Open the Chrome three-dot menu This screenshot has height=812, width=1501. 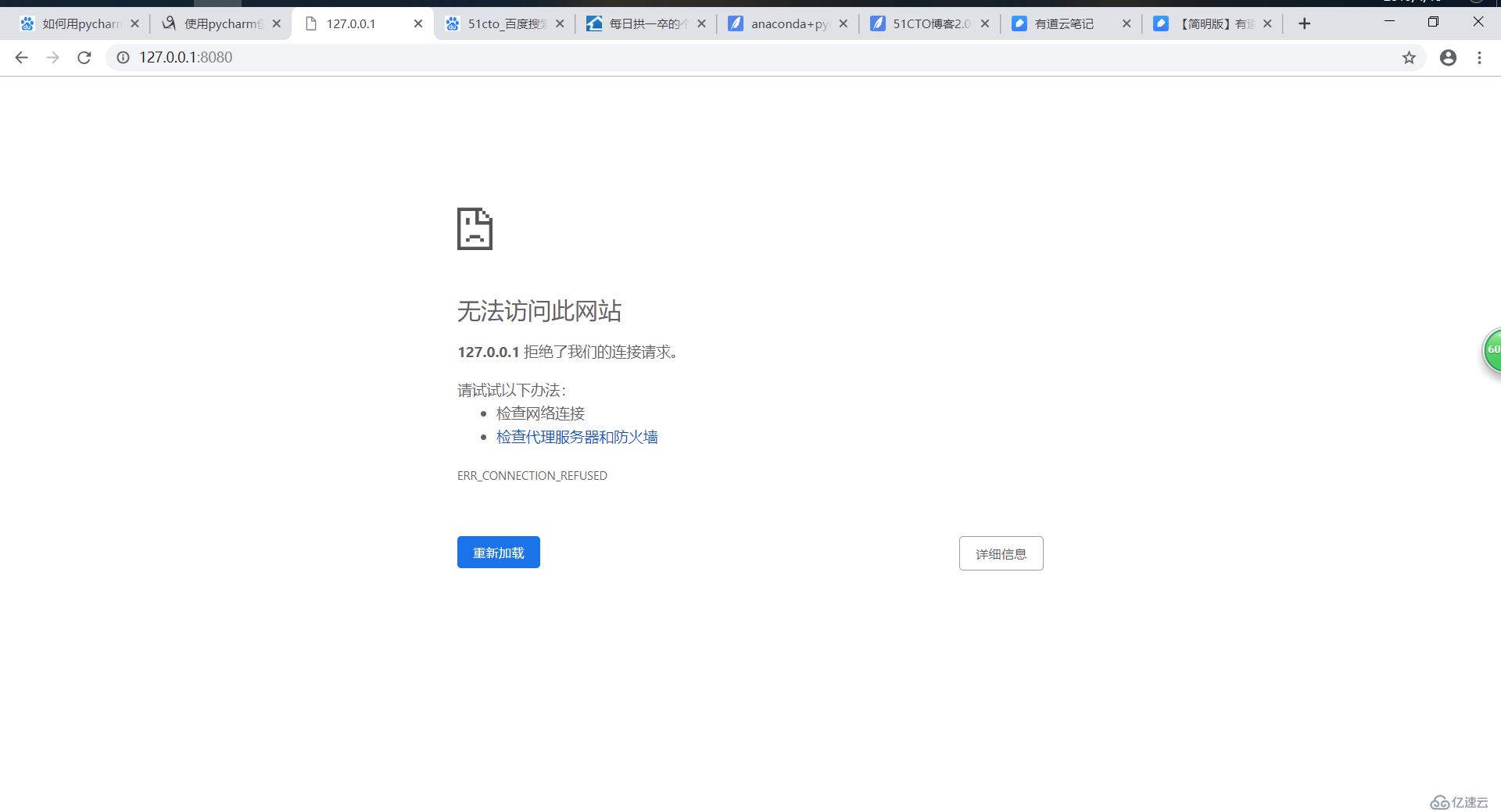click(1479, 57)
